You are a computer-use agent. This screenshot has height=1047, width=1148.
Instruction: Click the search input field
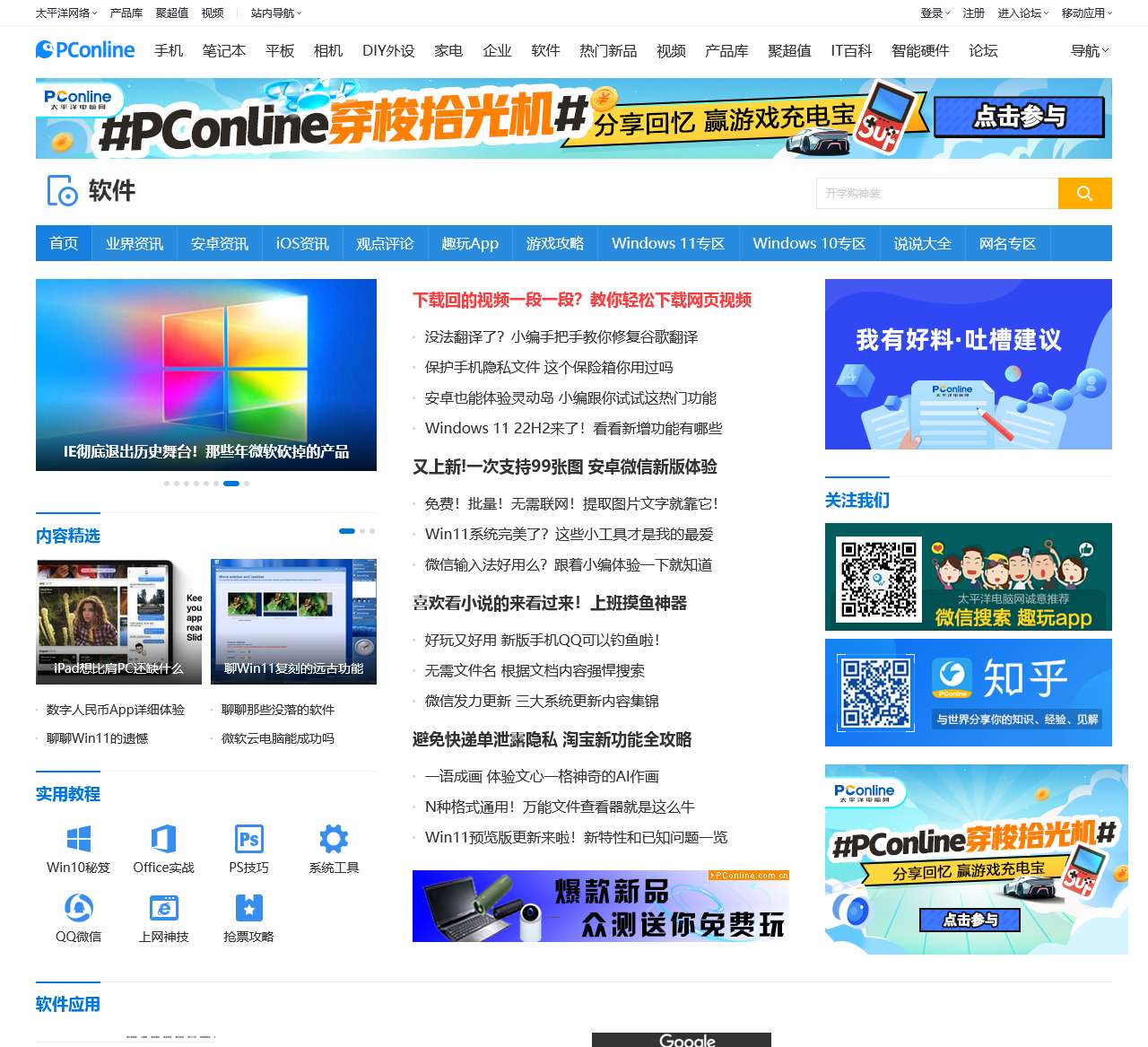937,193
